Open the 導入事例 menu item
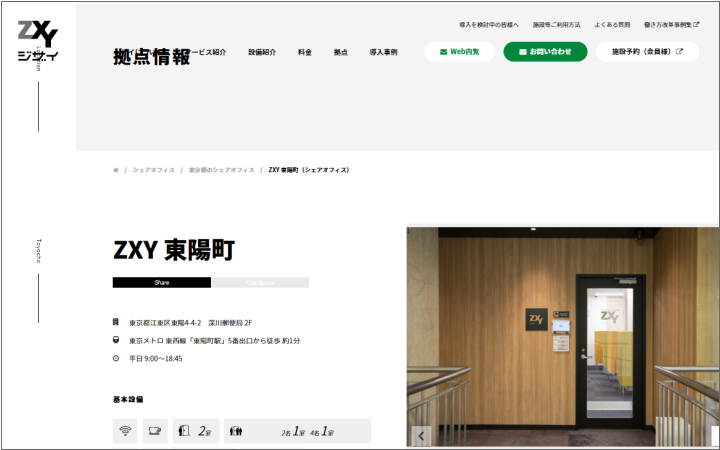This screenshot has width=720, height=450. (383, 52)
